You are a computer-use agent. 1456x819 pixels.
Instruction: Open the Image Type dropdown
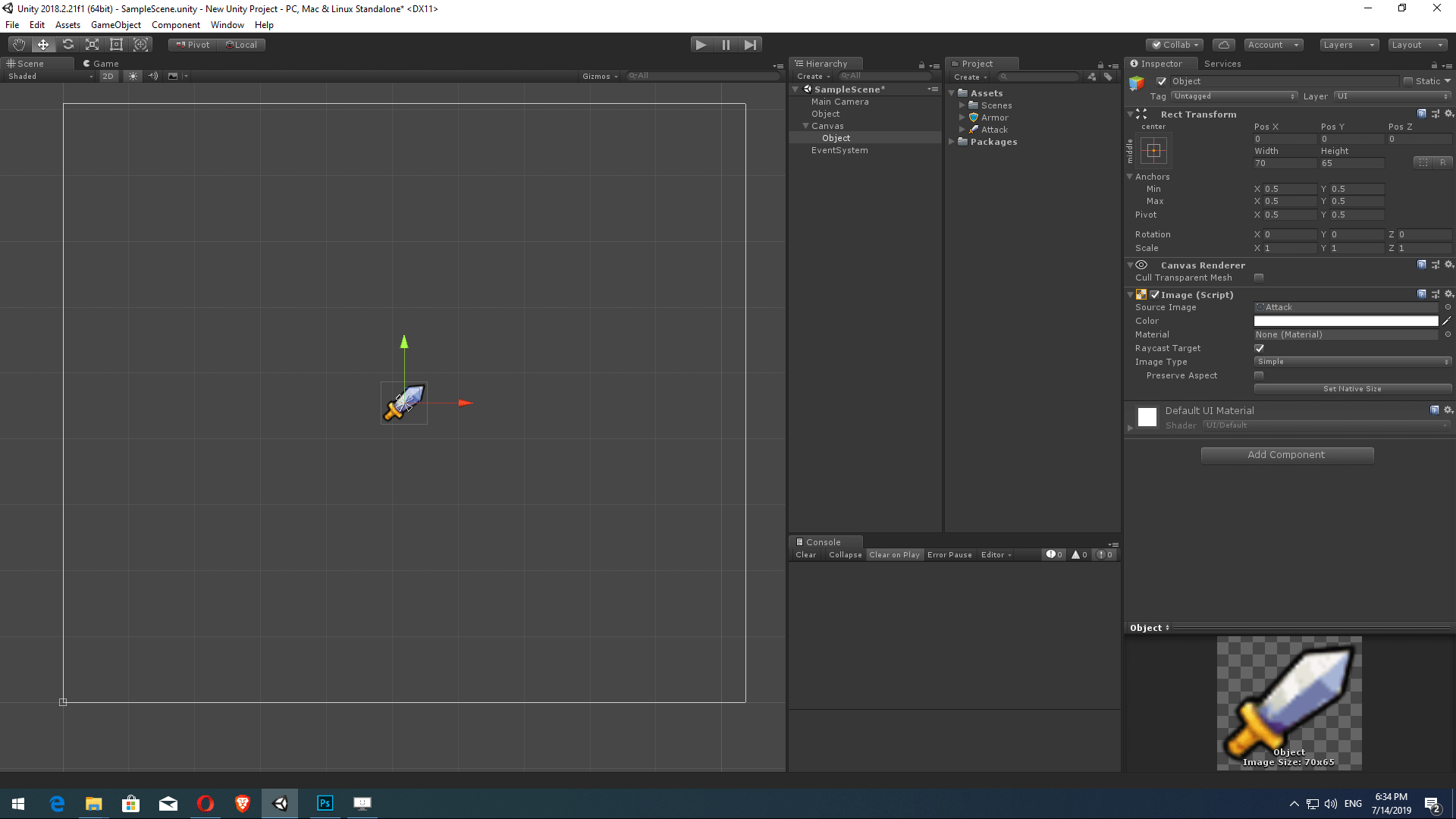point(1352,362)
